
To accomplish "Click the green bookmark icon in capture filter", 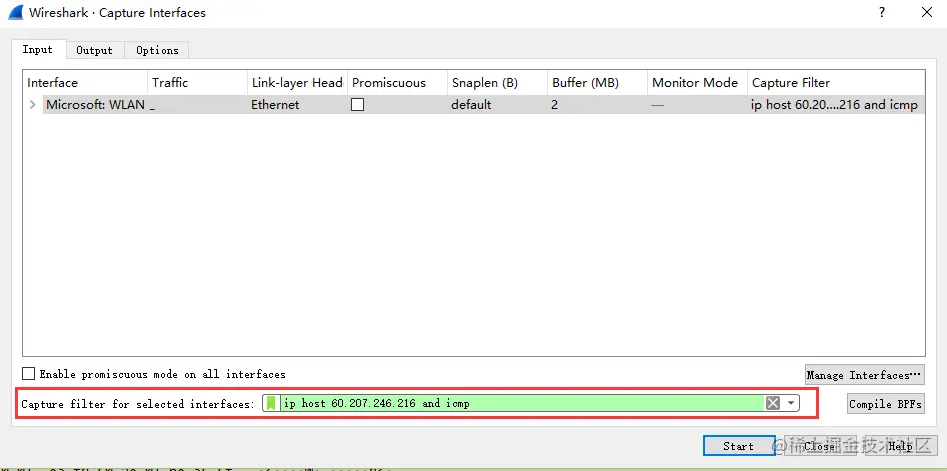I will click(271, 403).
